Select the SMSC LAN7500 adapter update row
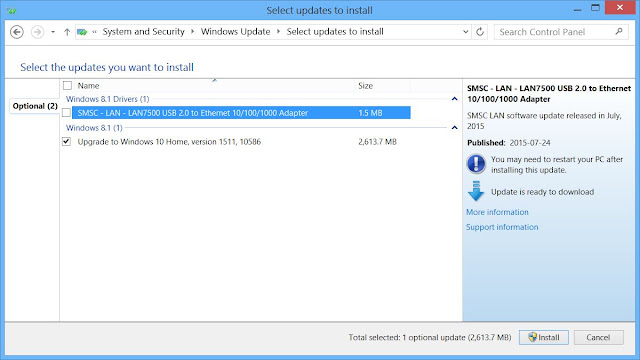Image resolution: width=640 pixels, height=360 pixels. click(x=241, y=113)
